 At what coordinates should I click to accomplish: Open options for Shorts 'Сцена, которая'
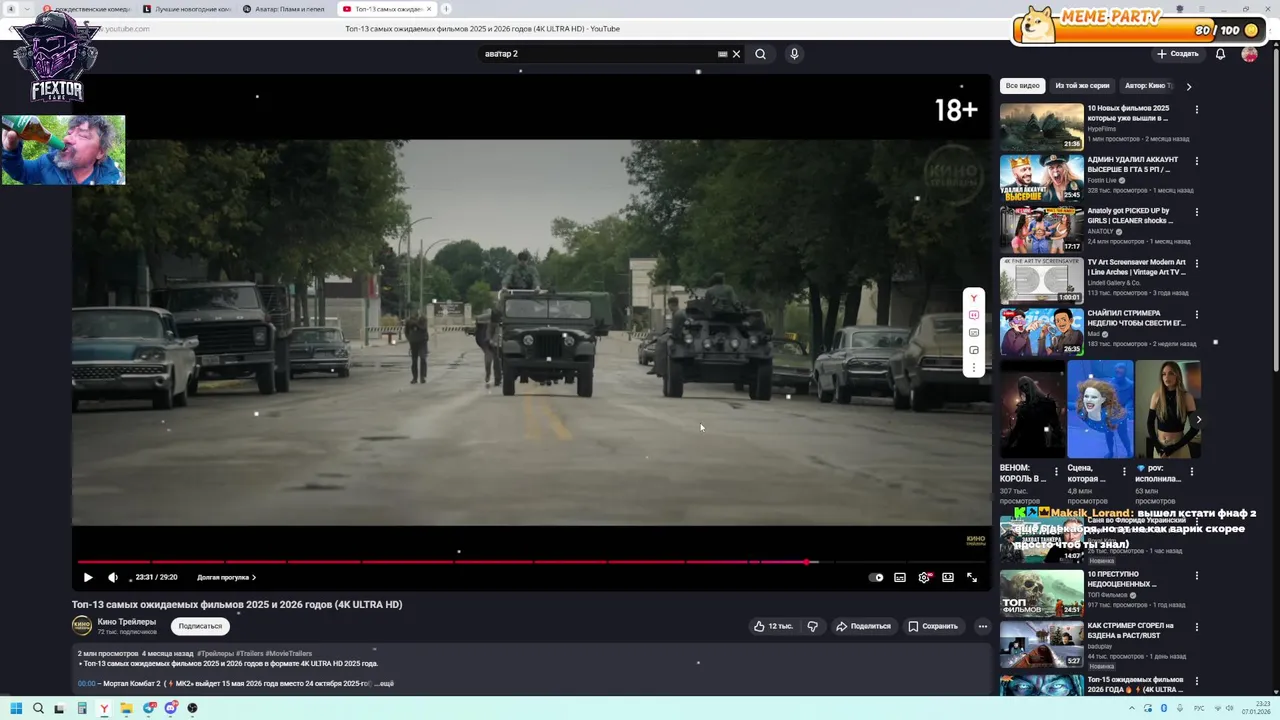click(x=1124, y=470)
